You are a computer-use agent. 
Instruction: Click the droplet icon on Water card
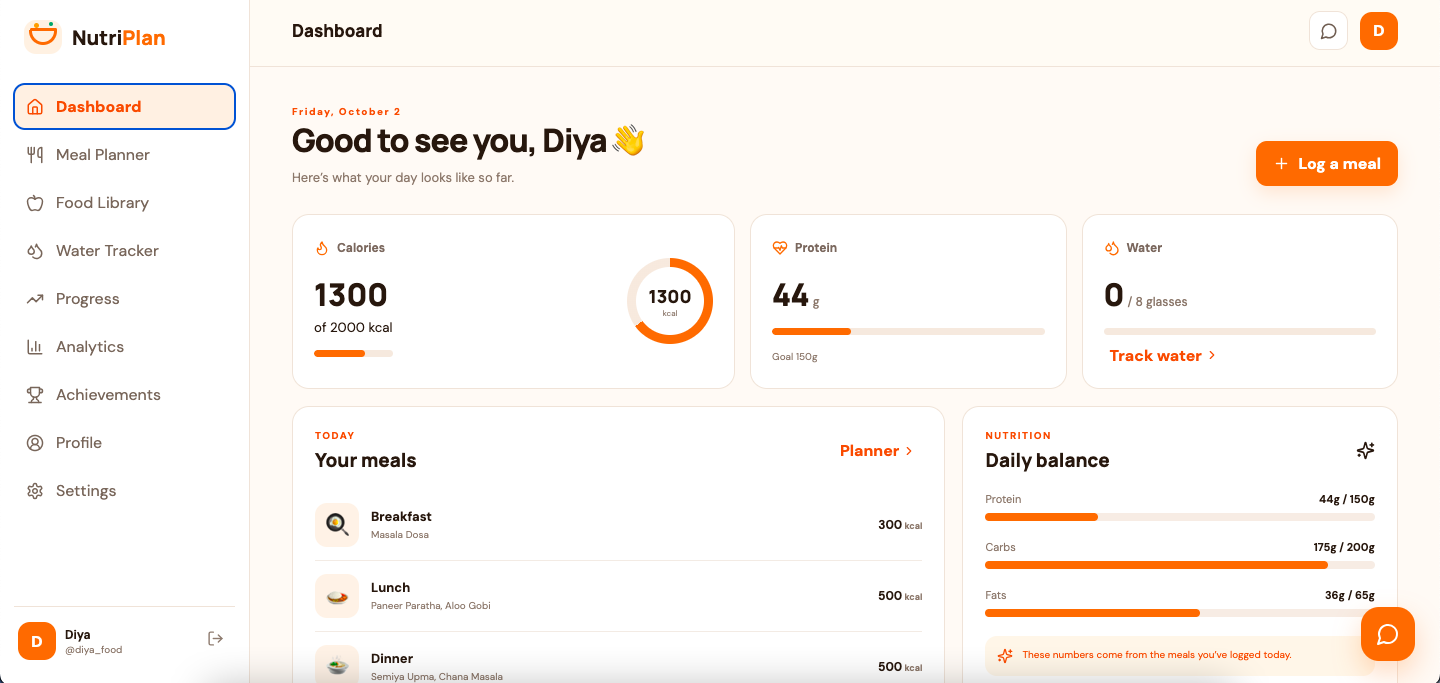point(1112,248)
